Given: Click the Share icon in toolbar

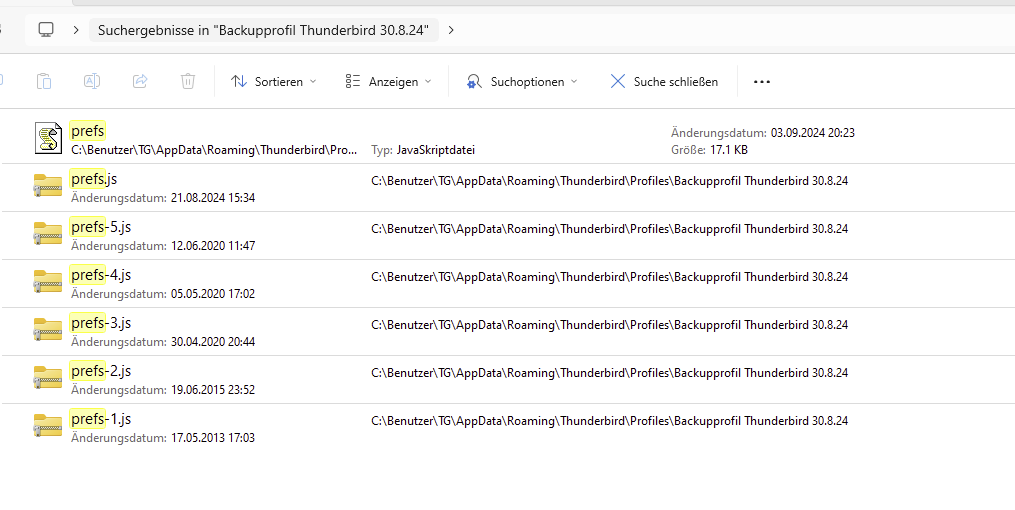Looking at the screenshot, I should (140, 82).
